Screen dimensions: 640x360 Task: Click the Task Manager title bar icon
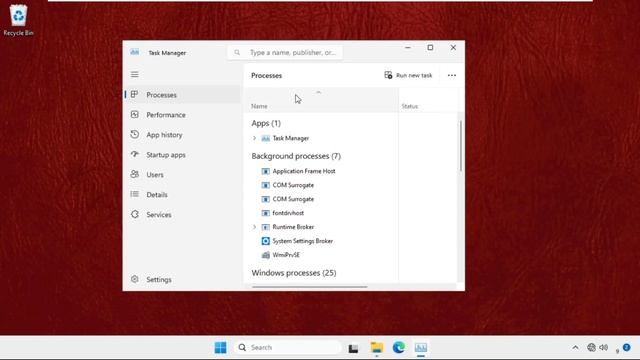click(135, 52)
